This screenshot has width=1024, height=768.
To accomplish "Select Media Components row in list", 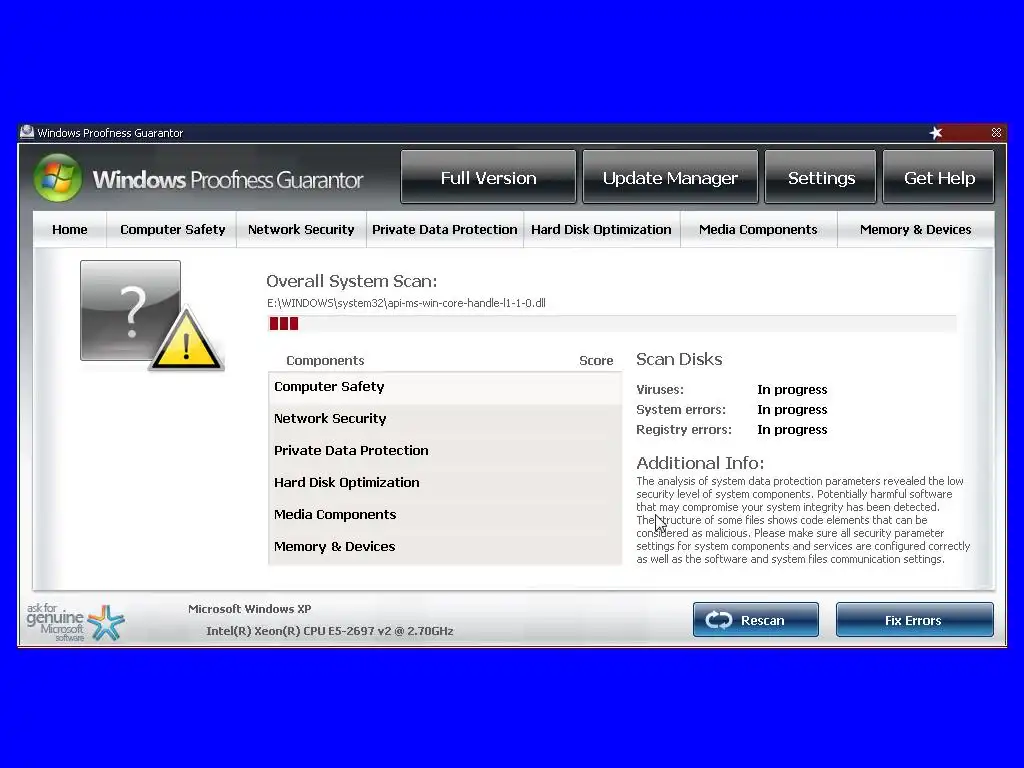I will pyautogui.click(x=445, y=515).
